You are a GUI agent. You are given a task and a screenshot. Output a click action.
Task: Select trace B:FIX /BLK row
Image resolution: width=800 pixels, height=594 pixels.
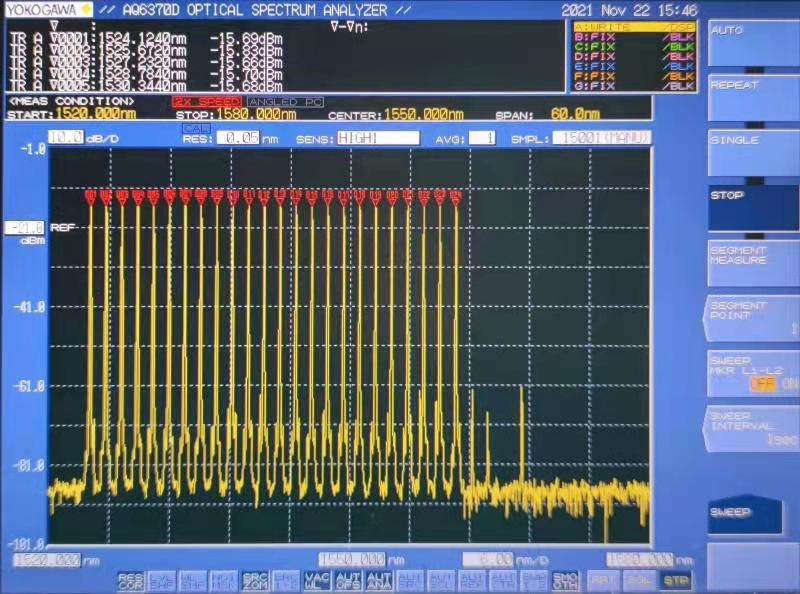point(634,37)
